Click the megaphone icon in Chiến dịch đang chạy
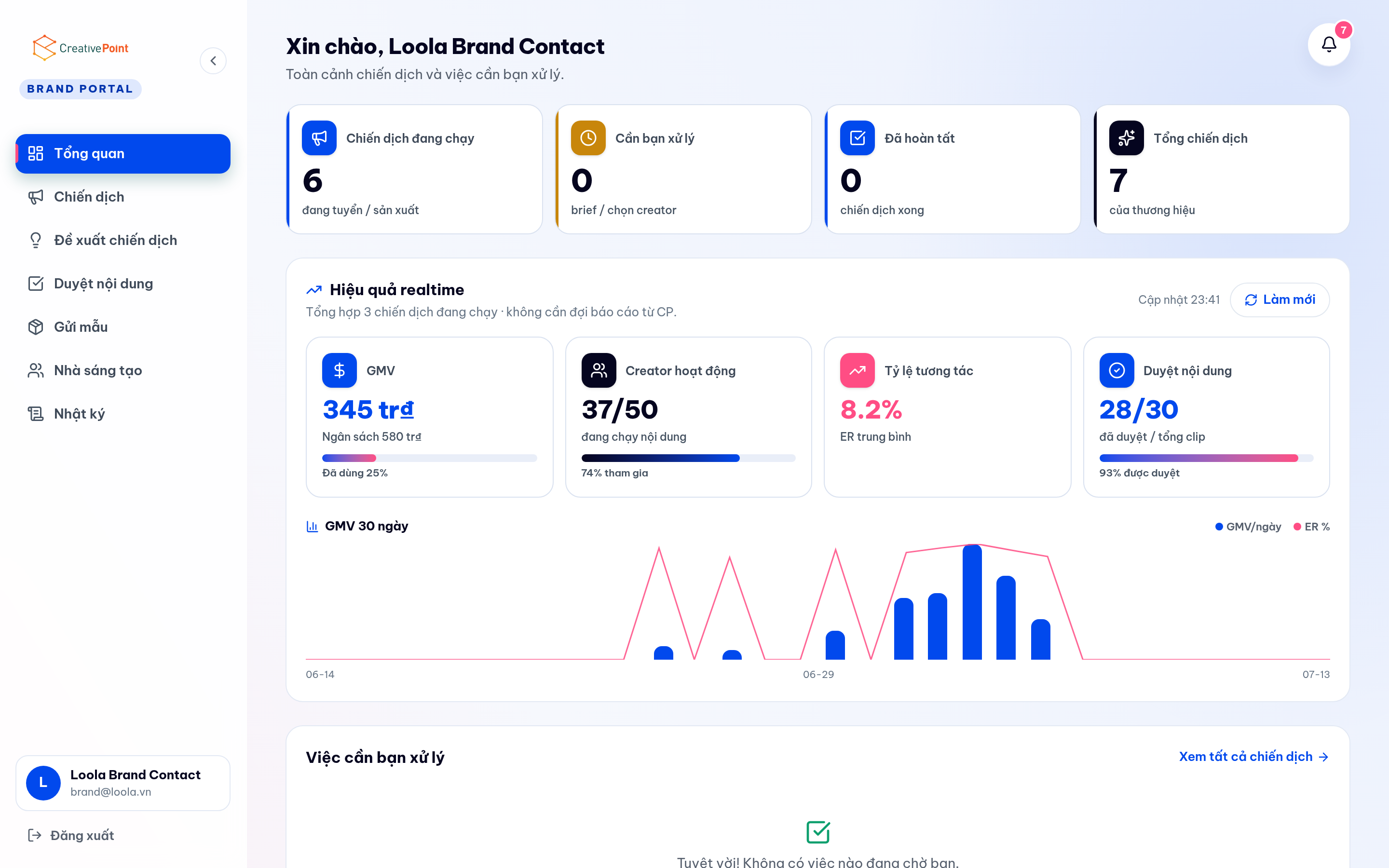This screenshot has height=868, width=1389. [319, 138]
